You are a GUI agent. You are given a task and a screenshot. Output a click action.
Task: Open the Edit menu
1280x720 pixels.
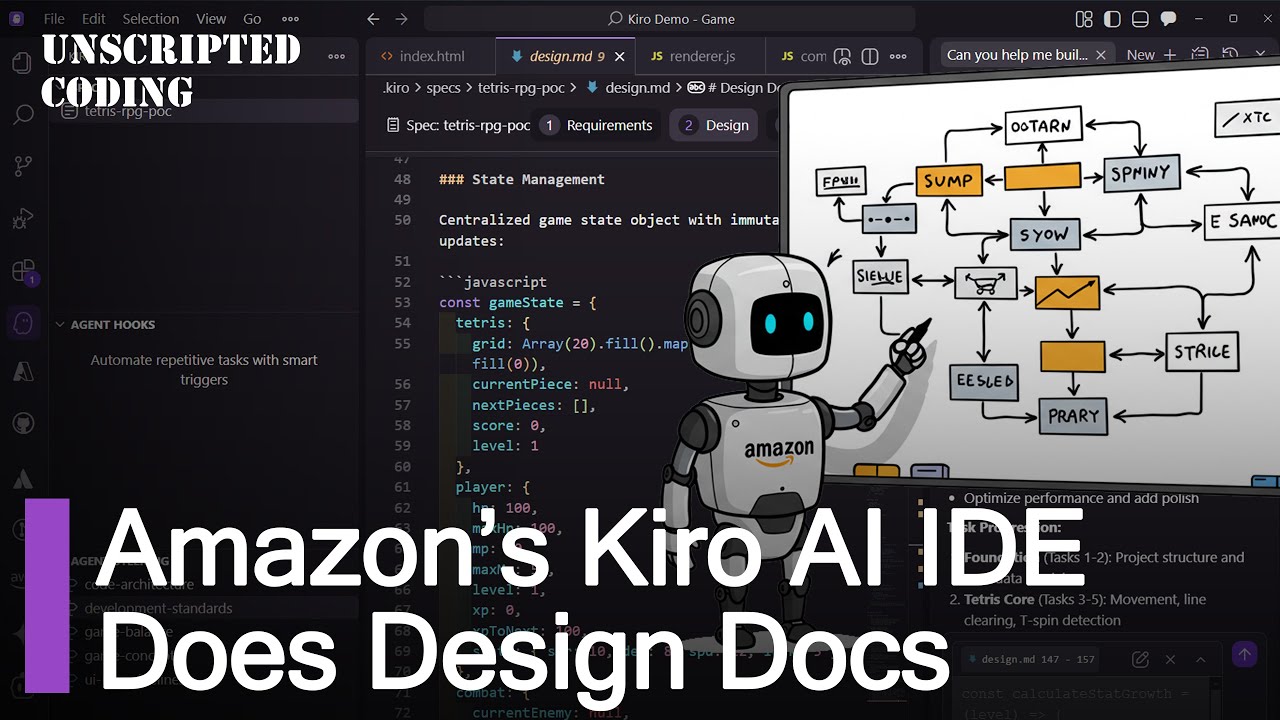click(94, 19)
